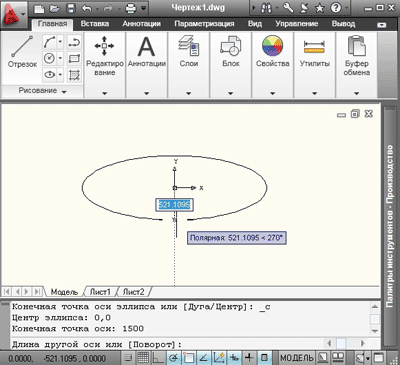400x365 pixels.
Task: Open search with the binoculars icon
Action: (x=266, y=8)
